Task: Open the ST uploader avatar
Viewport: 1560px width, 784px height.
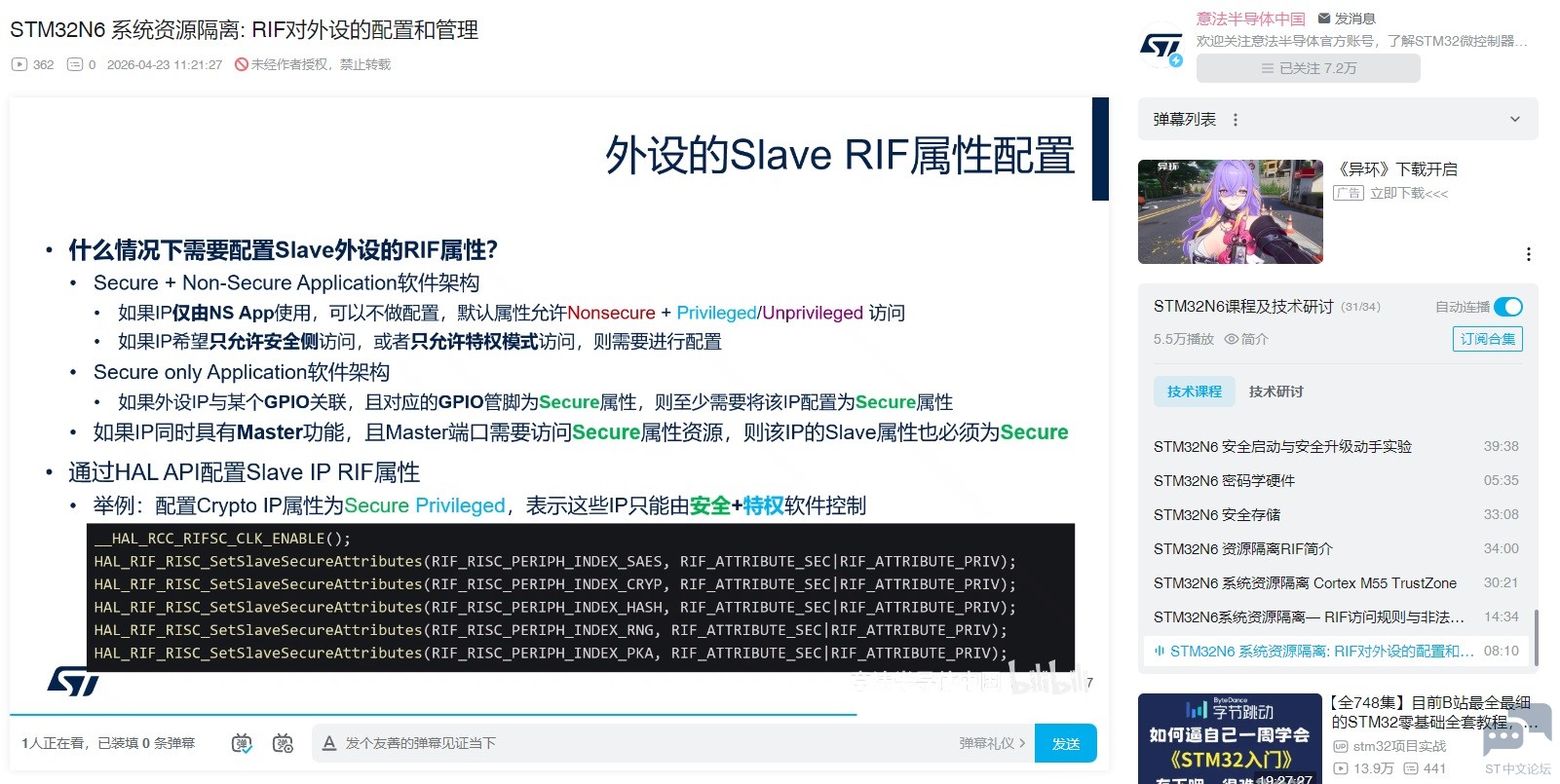Action: click(x=1160, y=45)
